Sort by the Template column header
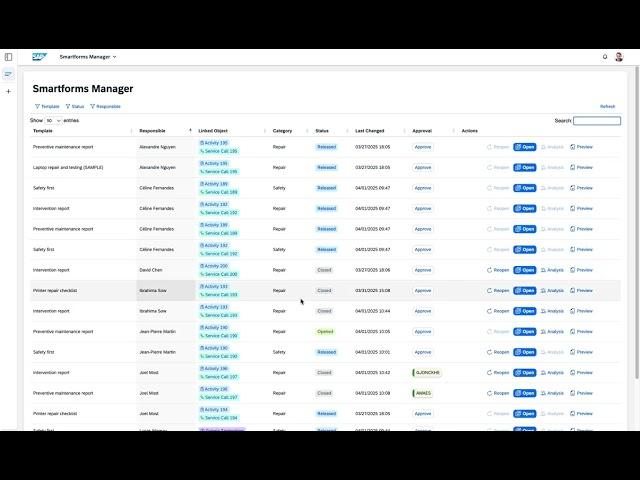Image resolution: width=640 pixels, height=480 pixels. coord(43,131)
